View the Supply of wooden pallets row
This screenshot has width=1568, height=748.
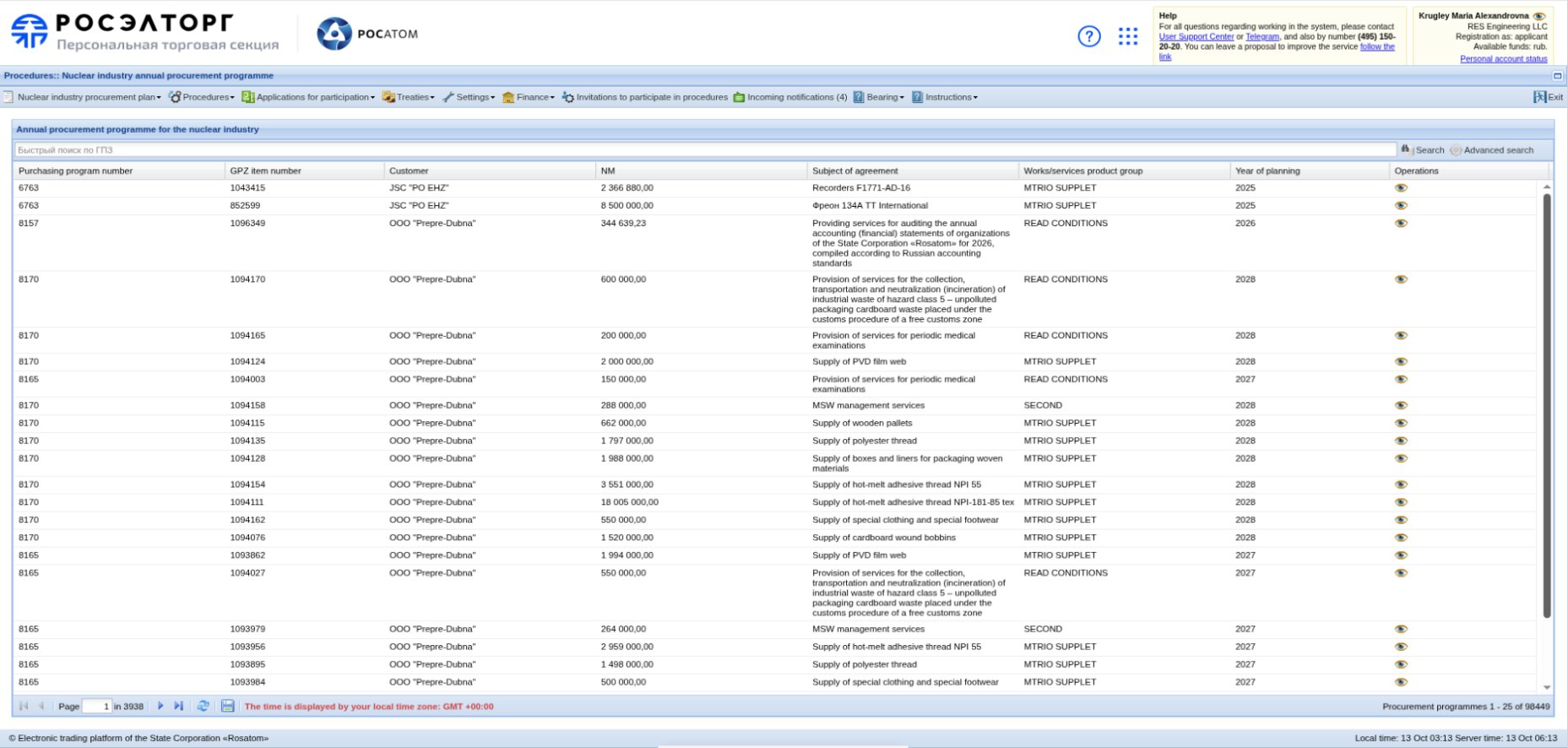coord(1401,423)
